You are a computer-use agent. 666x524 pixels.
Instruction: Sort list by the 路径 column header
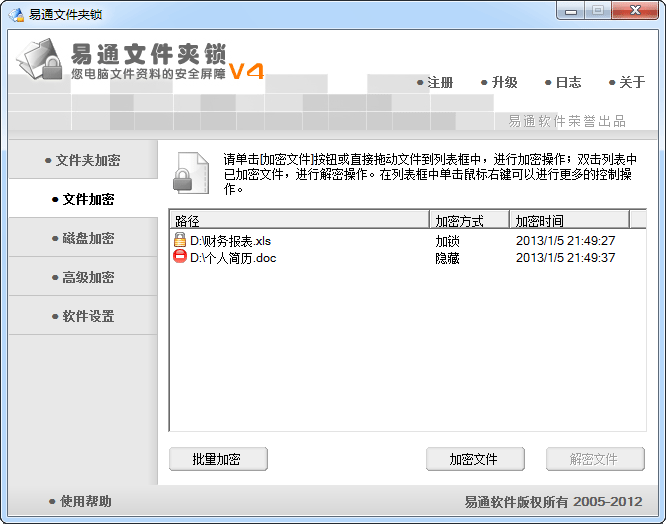coord(299,220)
